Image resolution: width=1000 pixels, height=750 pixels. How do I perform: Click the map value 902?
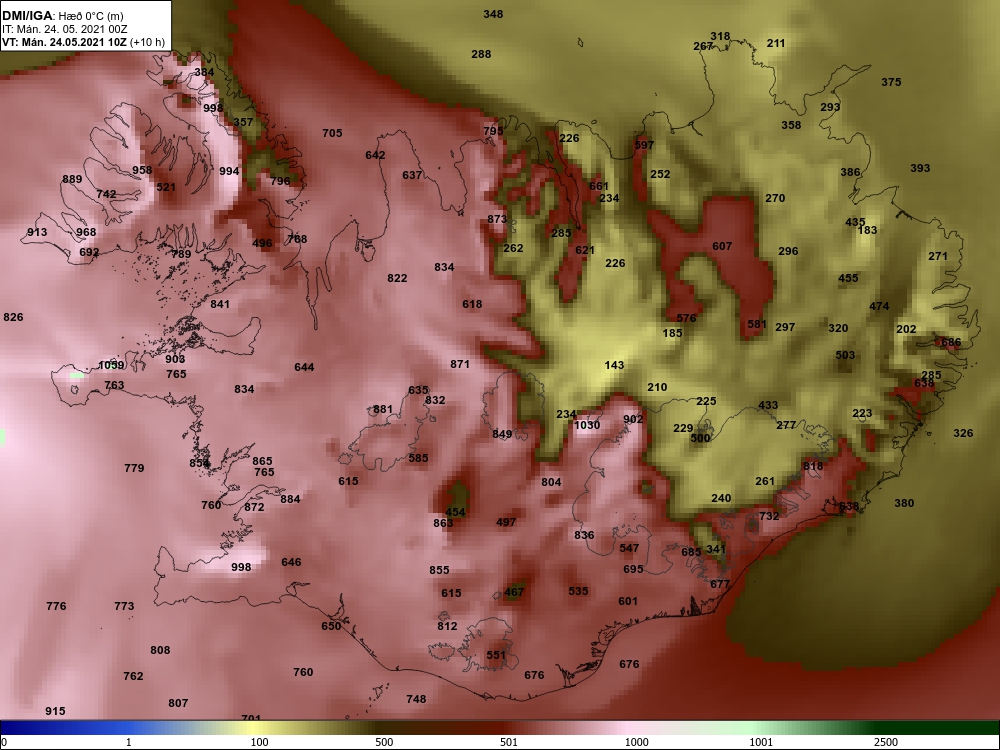[633, 420]
